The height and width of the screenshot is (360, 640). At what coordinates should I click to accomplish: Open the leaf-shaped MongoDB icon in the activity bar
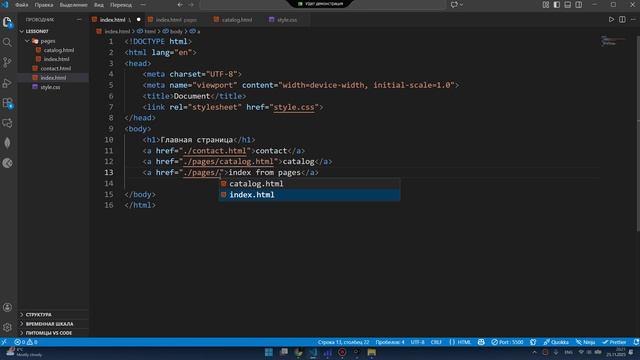tap(7, 143)
